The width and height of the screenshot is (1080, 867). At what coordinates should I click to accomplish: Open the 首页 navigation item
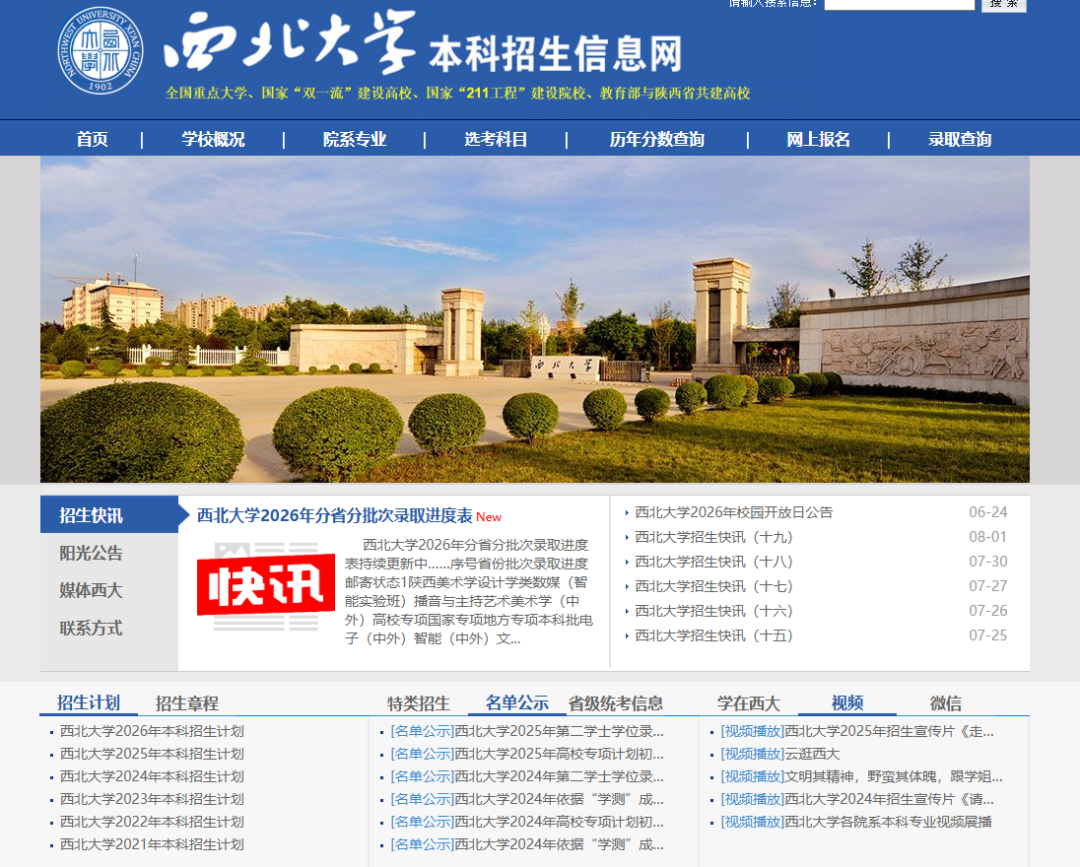pyautogui.click(x=92, y=139)
